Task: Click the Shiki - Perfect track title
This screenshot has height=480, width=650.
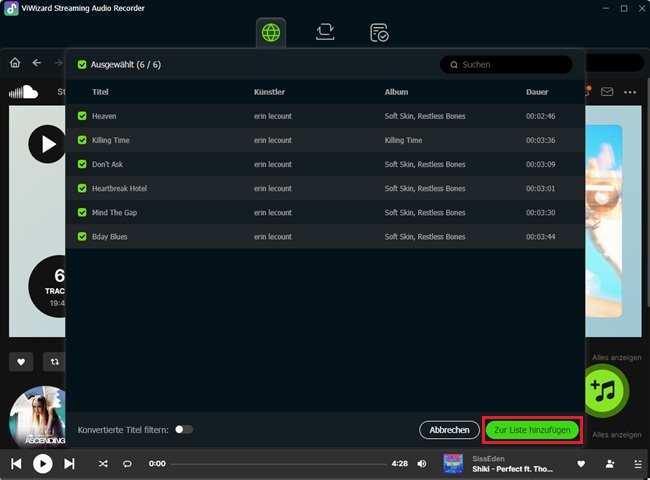Action: click(x=512, y=469)
